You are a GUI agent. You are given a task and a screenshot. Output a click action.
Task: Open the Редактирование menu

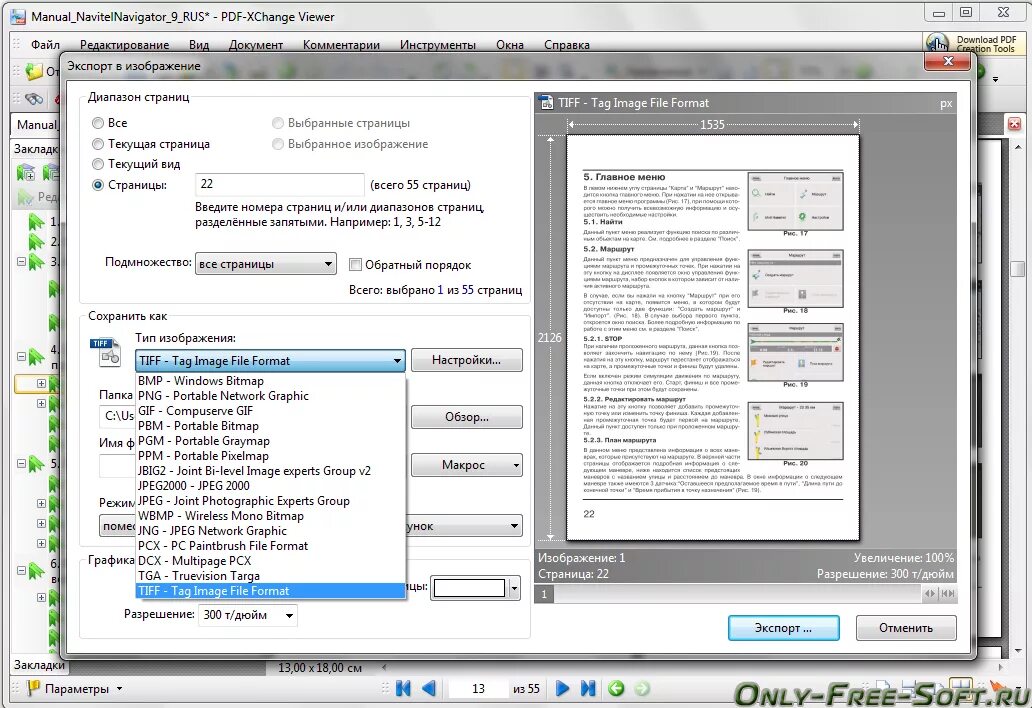pyautogui.click(x=124, y=45)
